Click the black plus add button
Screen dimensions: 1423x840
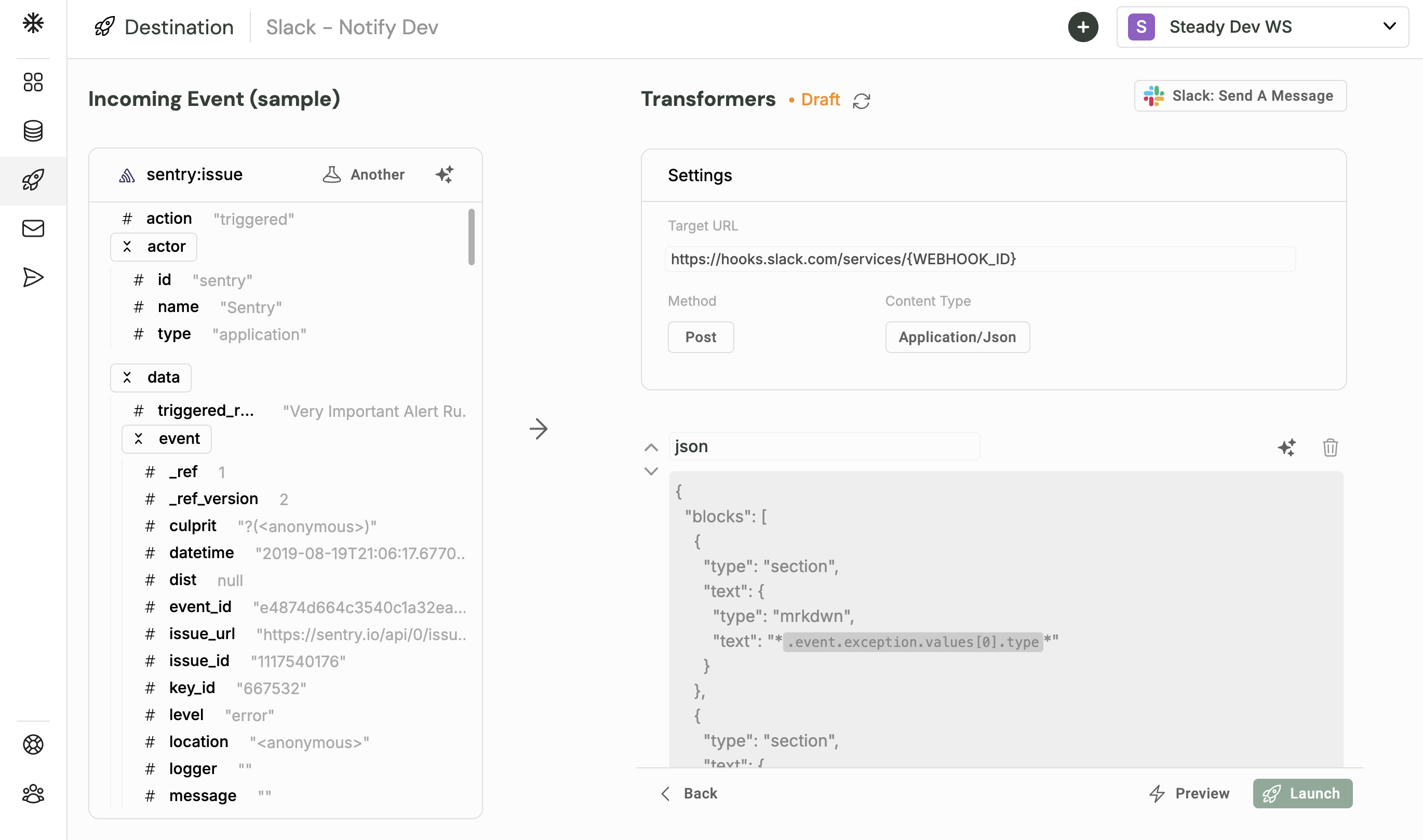click(x=1083, y=26)
